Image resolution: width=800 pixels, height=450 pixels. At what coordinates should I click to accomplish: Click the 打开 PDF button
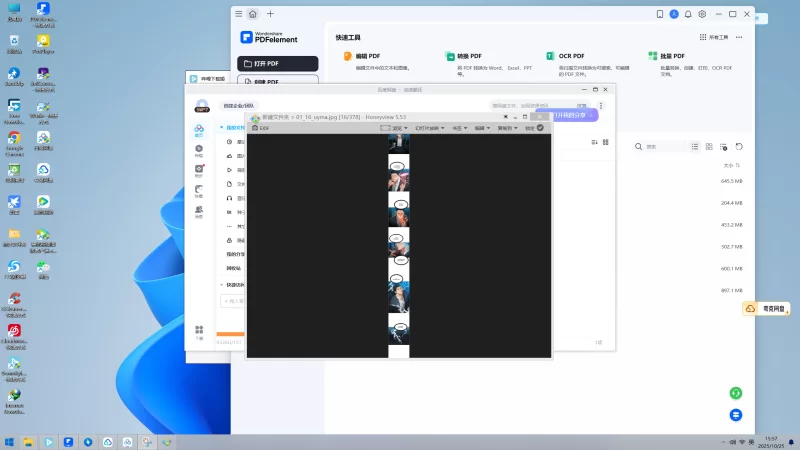pyautogui.click(x=278, y=63)
